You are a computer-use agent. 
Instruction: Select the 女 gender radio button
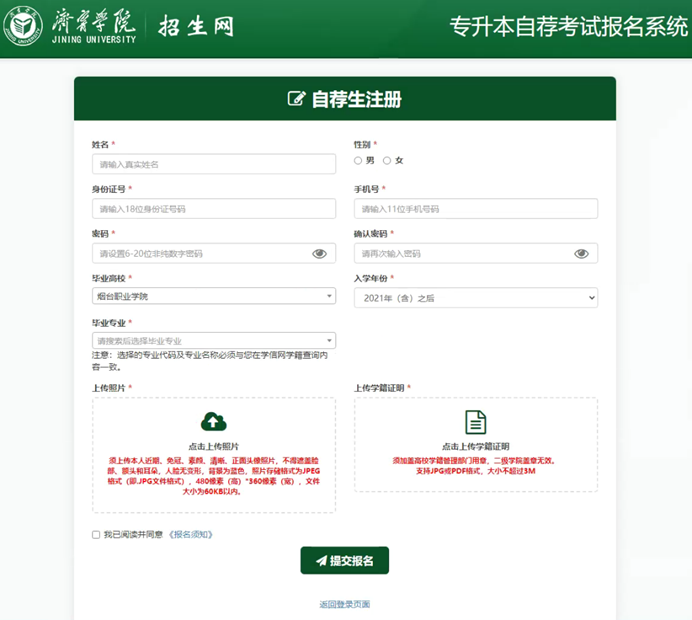tap(388, 161)
